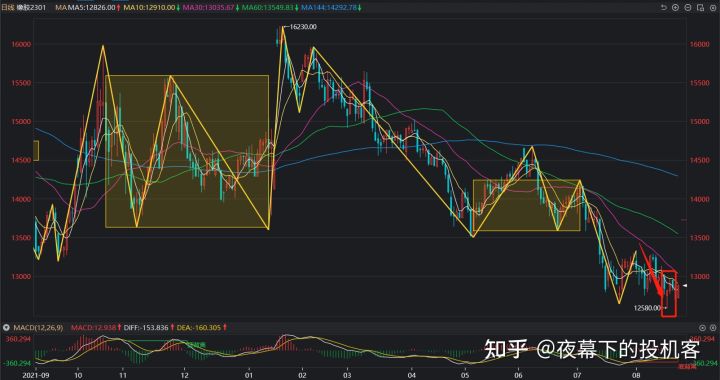Close the MACD indicator panel

click(713, 328)
